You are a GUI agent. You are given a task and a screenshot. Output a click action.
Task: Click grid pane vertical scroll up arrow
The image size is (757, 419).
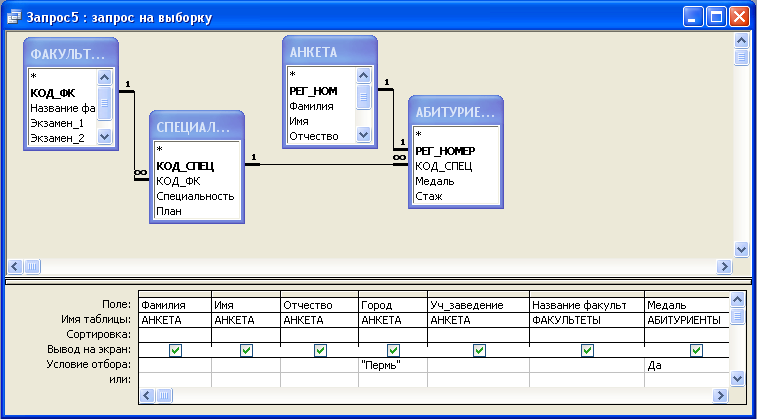(737, 300)
